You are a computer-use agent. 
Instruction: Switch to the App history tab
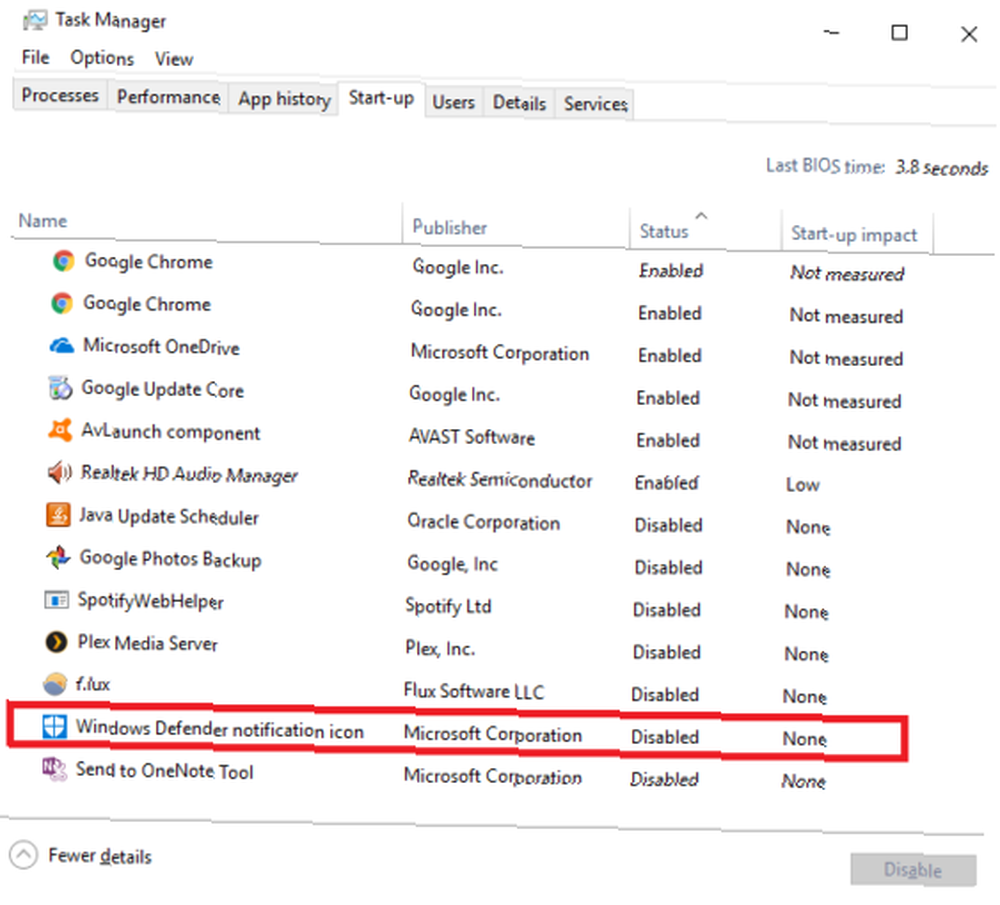click(284, 99)
